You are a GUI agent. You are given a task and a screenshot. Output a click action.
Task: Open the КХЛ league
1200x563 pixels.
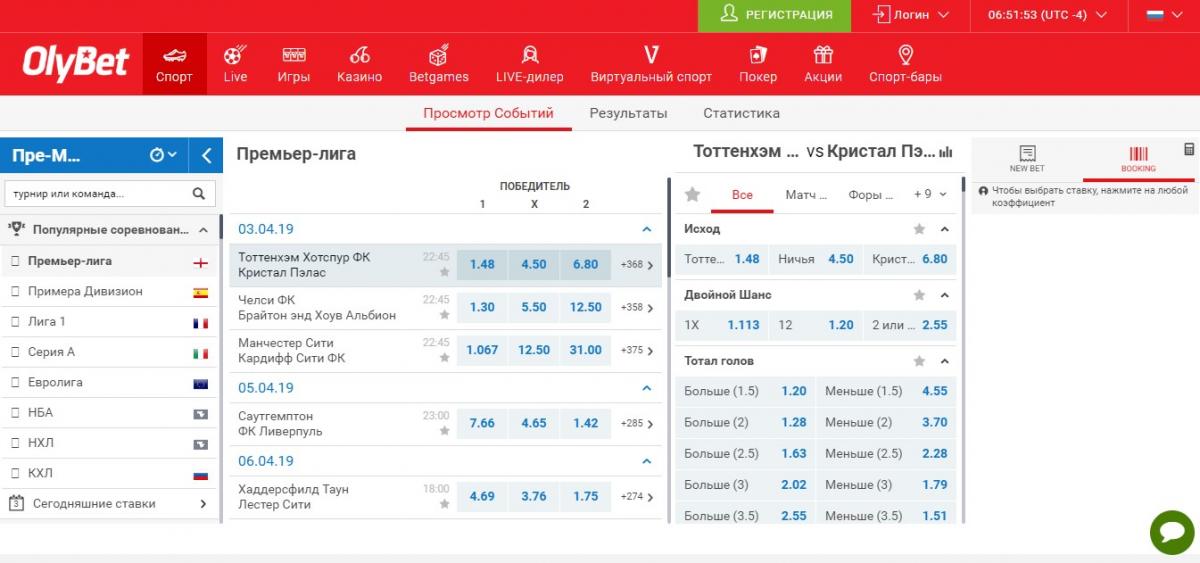pos(110,473)
